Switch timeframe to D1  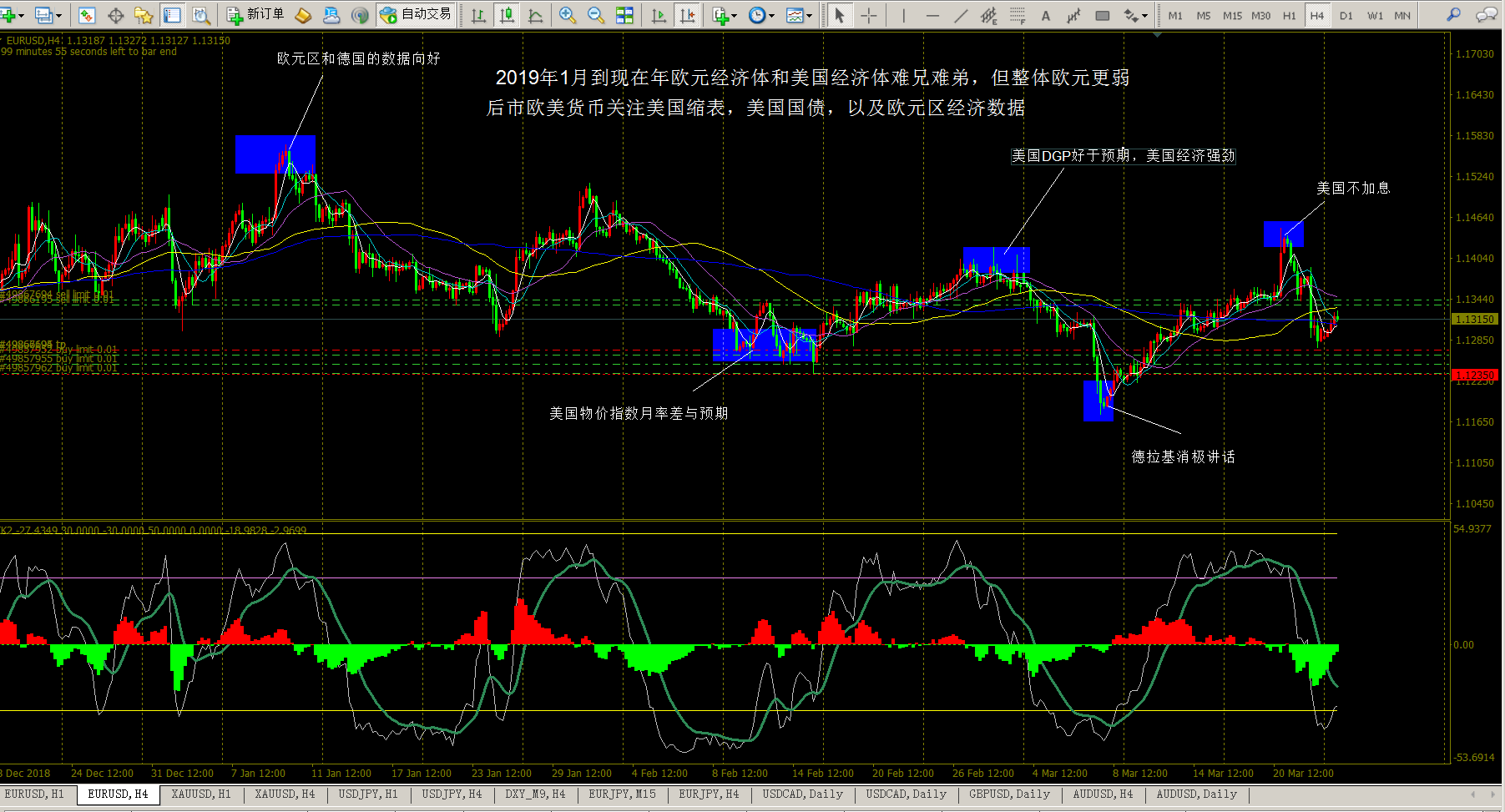[1346, 15]
